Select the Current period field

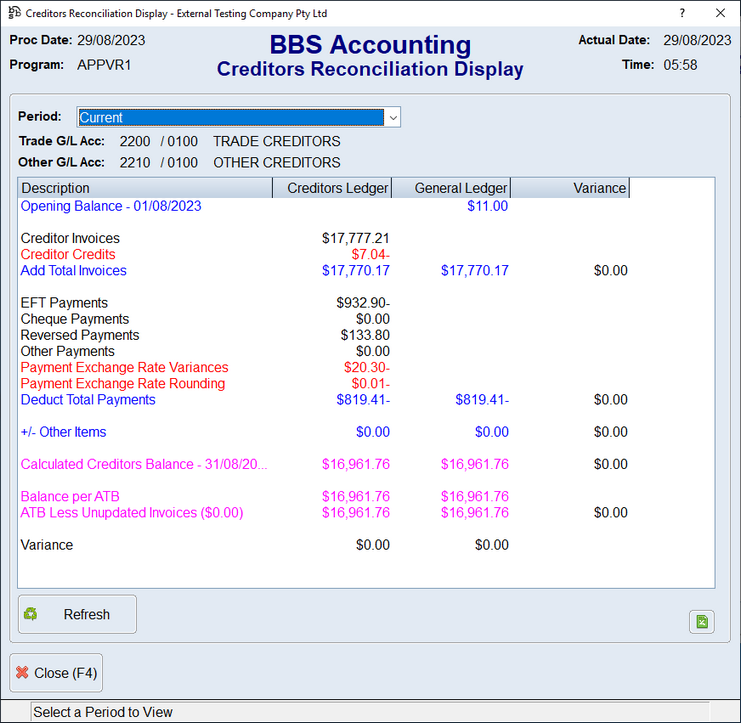(230, 117)
